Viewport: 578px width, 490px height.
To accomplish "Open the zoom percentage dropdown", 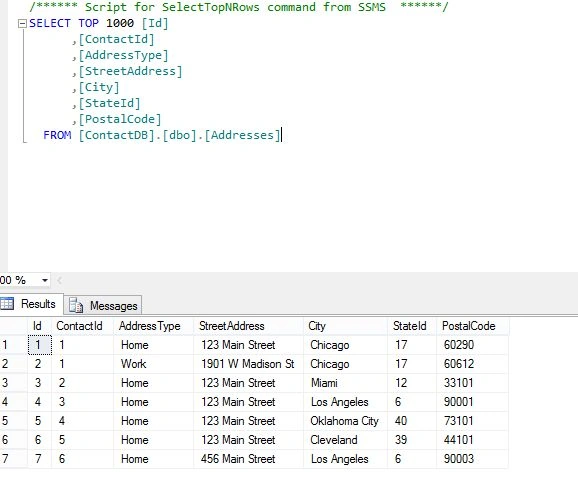I will 45,281.
